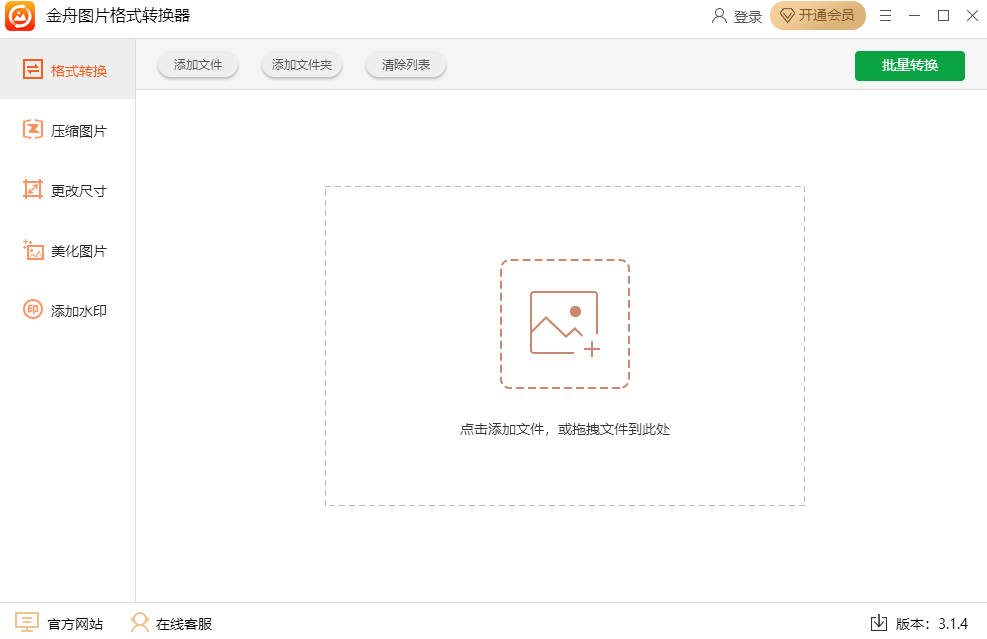Click the add-image placeholder icon

[x=564, y=324]
